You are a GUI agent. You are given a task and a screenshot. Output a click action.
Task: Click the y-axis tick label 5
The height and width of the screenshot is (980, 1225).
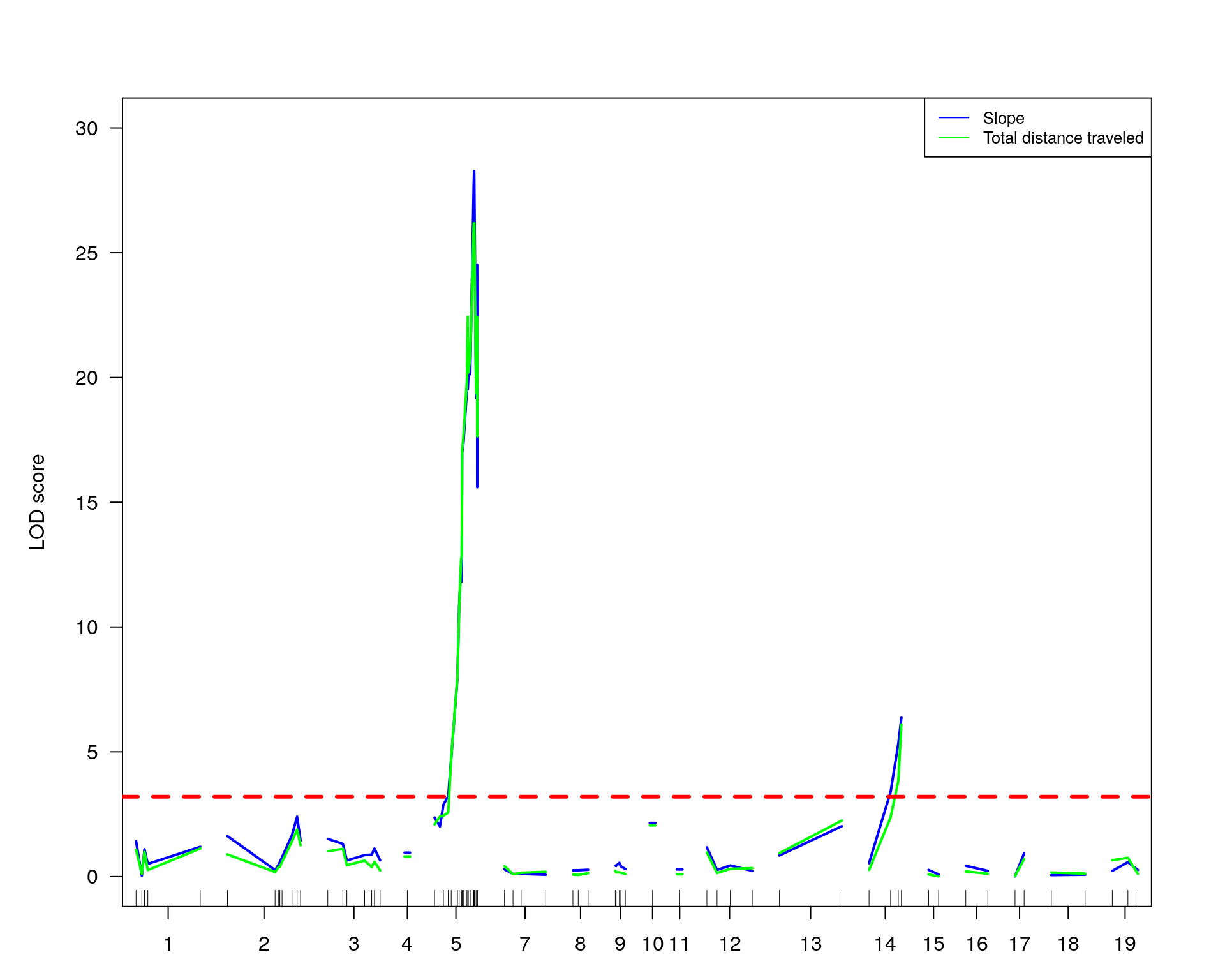click(x=93, y=752)
